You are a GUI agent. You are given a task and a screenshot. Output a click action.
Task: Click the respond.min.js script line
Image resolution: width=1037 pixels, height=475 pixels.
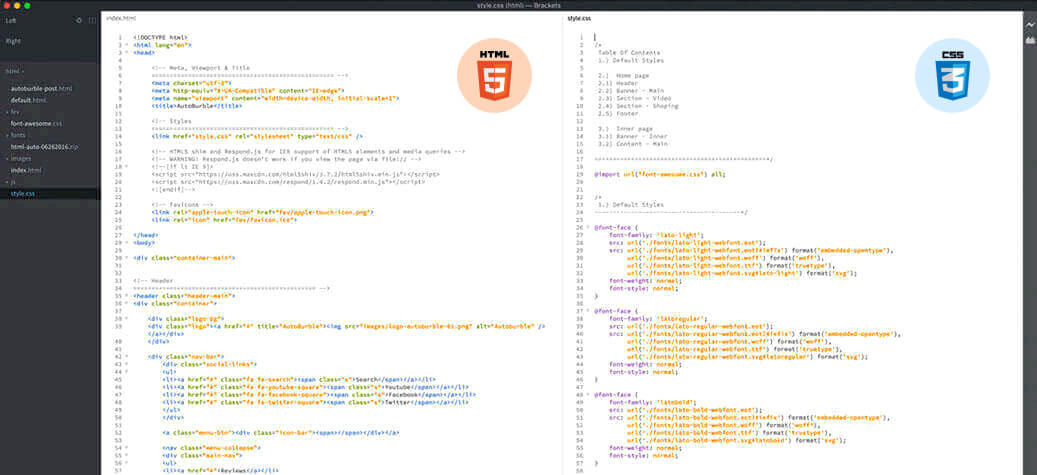(288, 182)
